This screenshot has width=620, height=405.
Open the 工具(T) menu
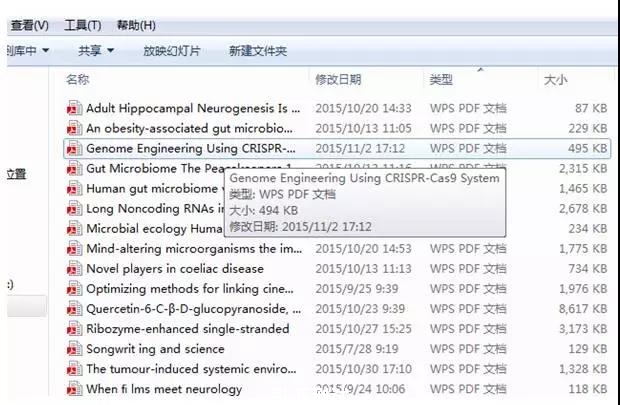(82, 25)
